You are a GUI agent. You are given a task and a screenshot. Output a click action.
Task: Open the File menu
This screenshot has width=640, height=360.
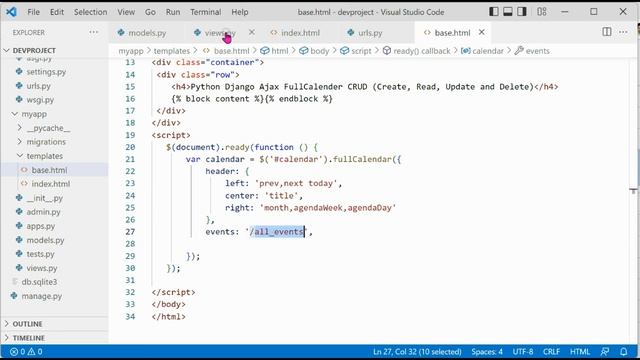(33, 12)
